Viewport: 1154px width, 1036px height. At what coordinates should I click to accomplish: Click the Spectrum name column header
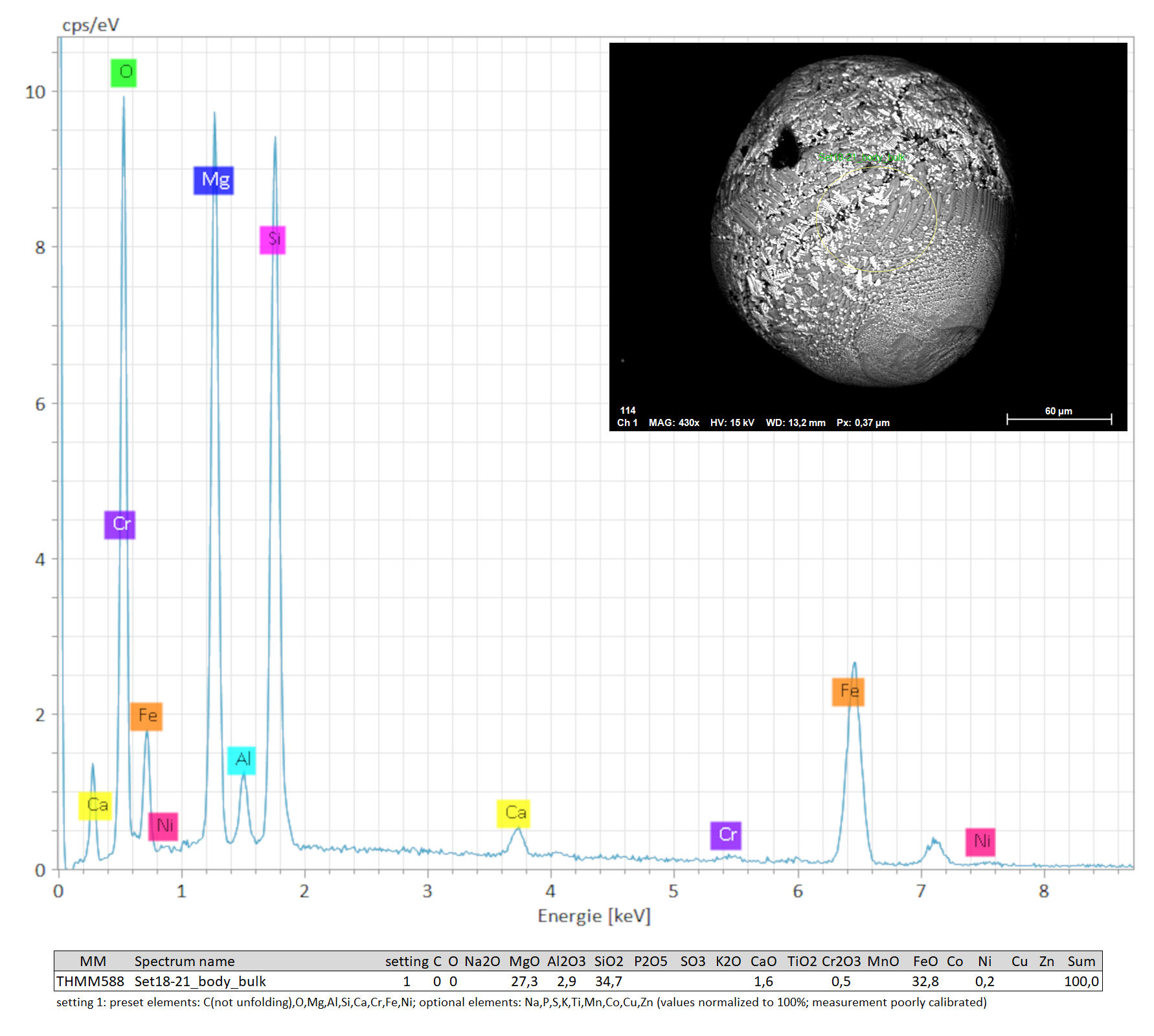[x=185, y=961]
